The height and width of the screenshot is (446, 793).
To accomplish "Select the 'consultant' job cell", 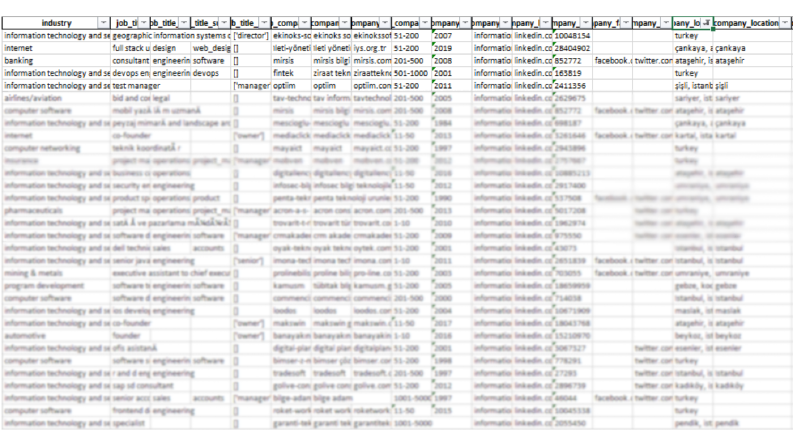I will point(131,61).
